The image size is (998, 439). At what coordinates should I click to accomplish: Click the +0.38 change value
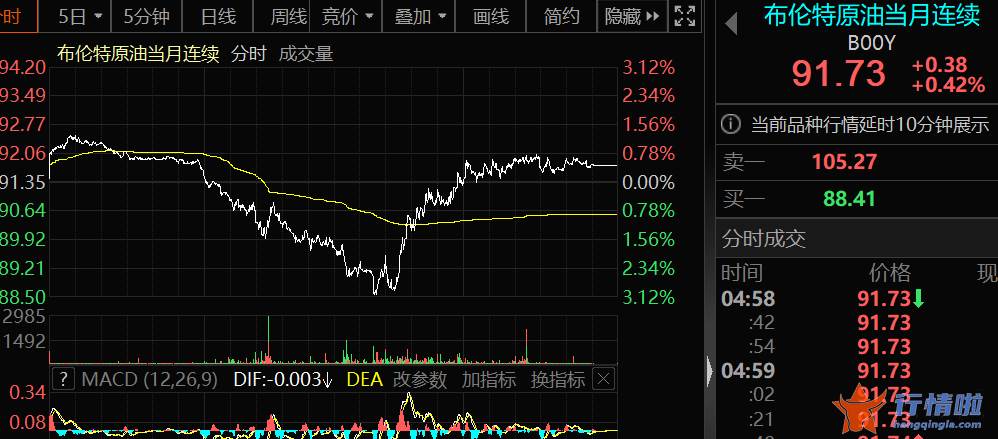(x=939, y=65)
